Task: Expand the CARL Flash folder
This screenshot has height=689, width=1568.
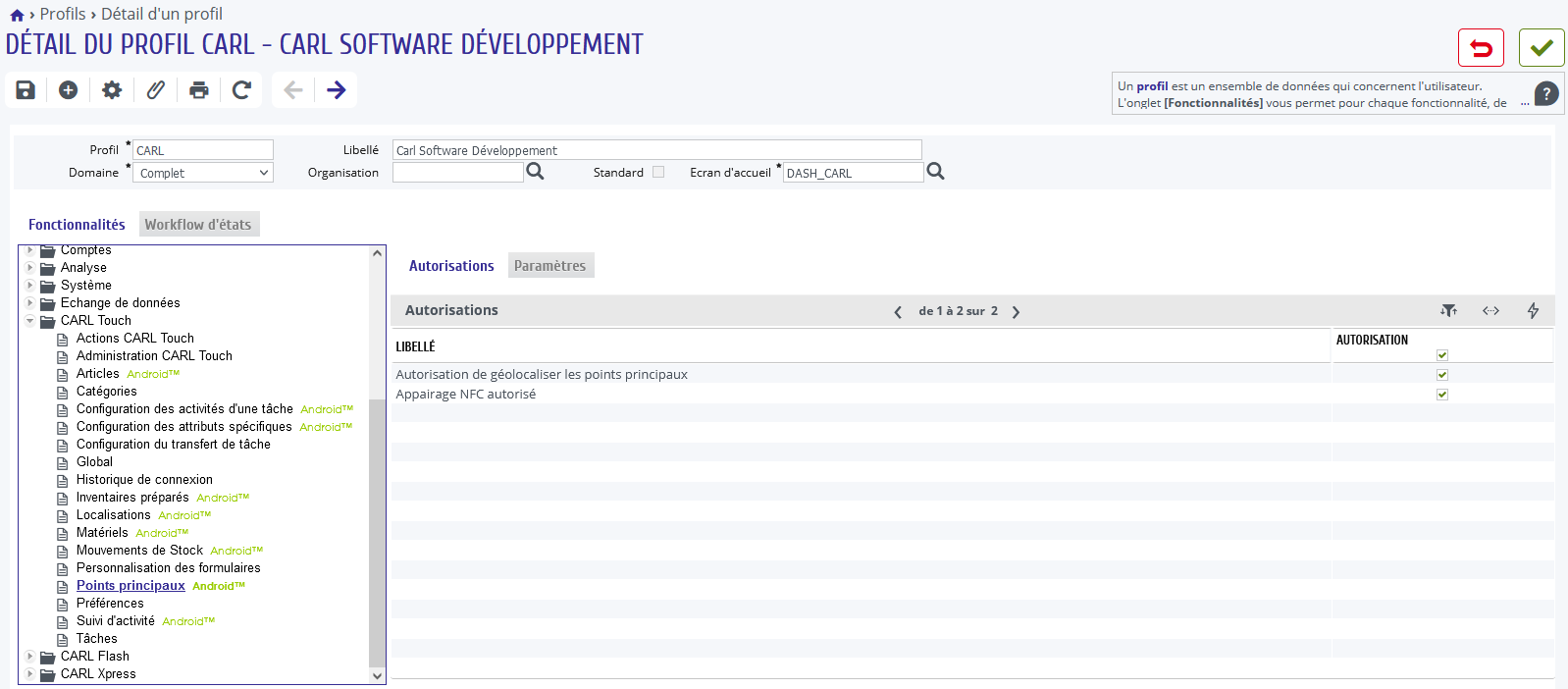Action: (x=29, y=657)
